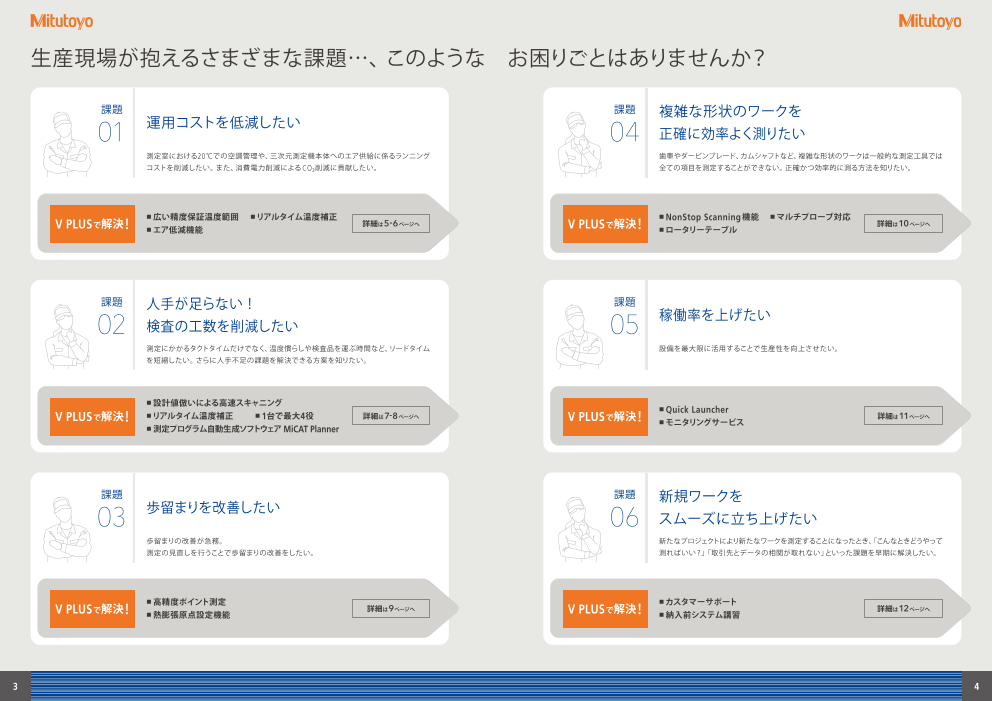Click V PLUSで解決! badge under 運用コストを低減したい
The height and width of the screenshot is (701, 992).
92,222
